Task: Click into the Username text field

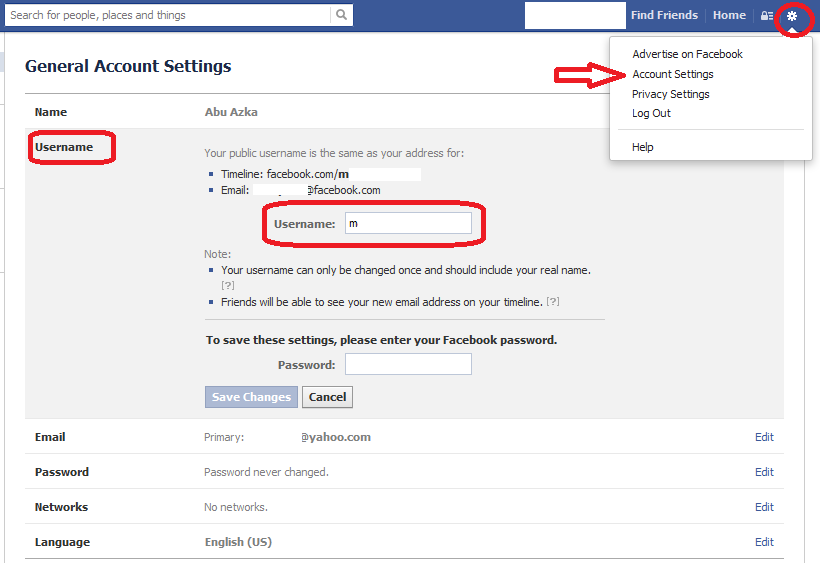Action: [x=408, y=223]
